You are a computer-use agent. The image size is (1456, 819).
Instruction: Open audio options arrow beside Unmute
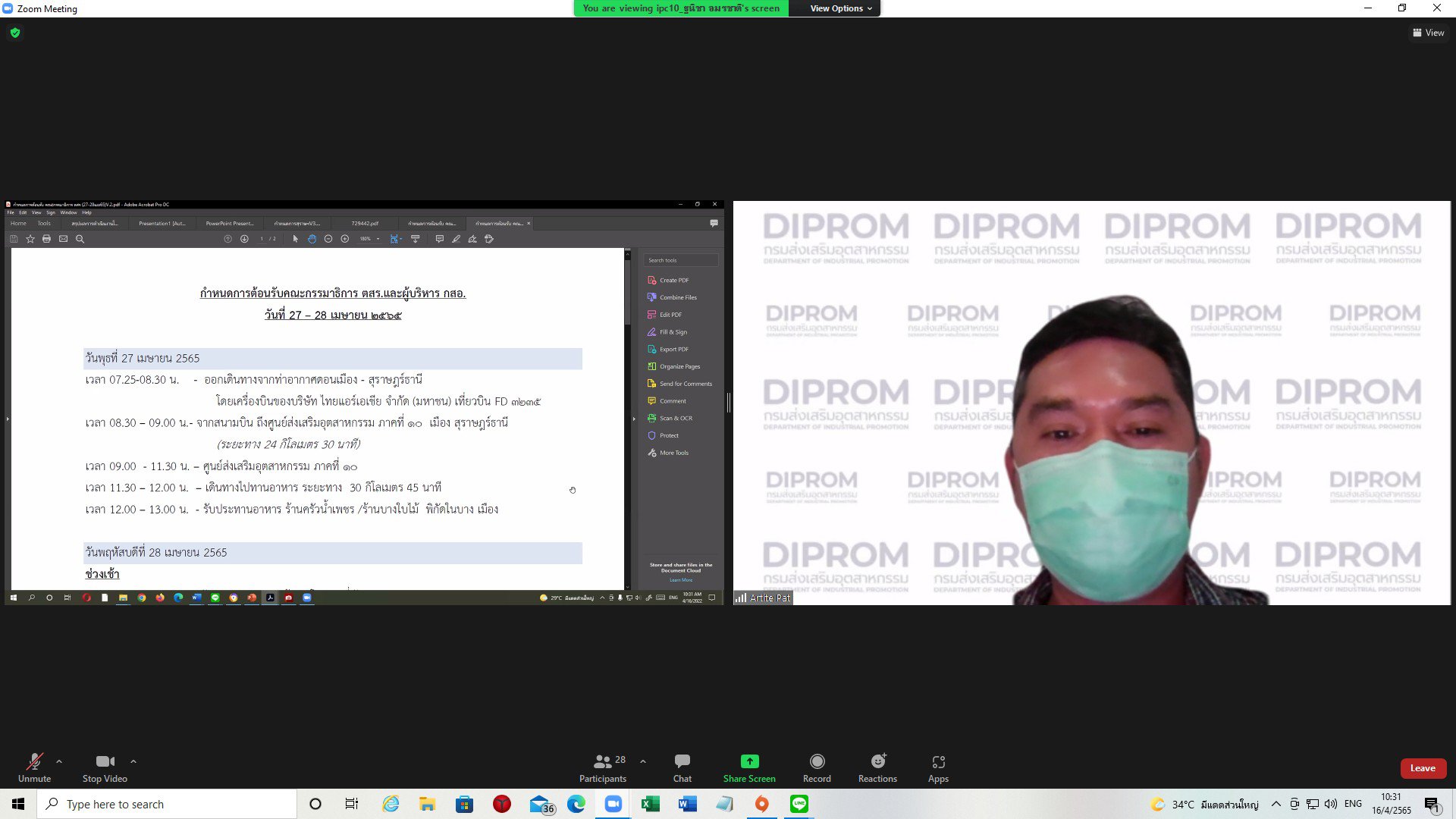(59, 761)
